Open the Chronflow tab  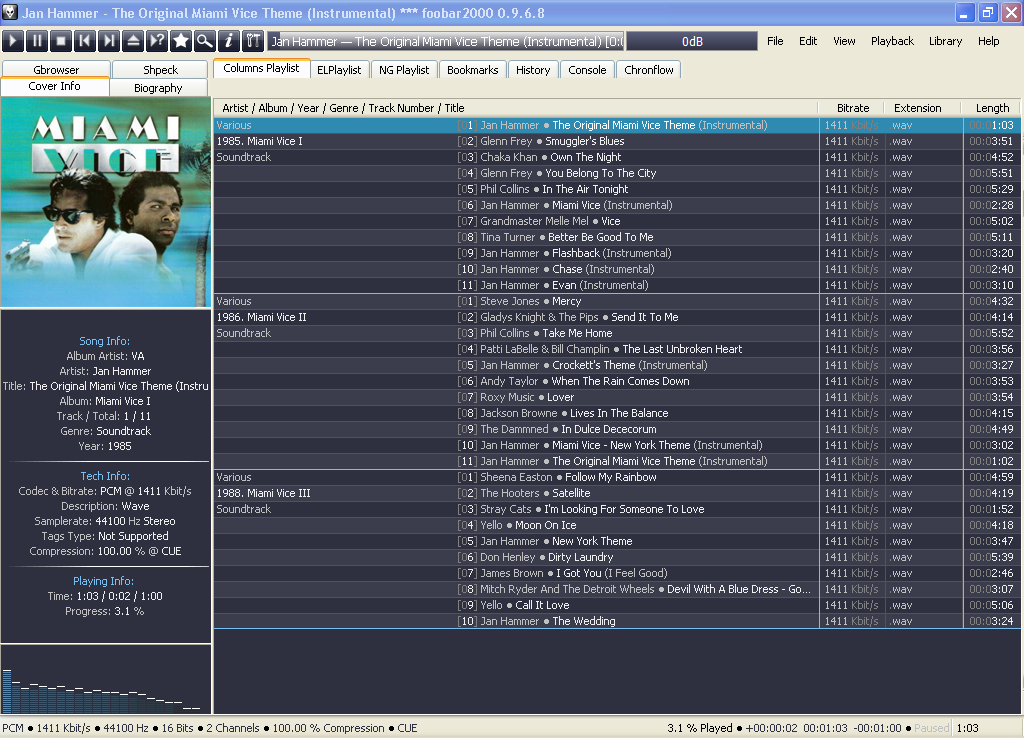coord(648,70)
